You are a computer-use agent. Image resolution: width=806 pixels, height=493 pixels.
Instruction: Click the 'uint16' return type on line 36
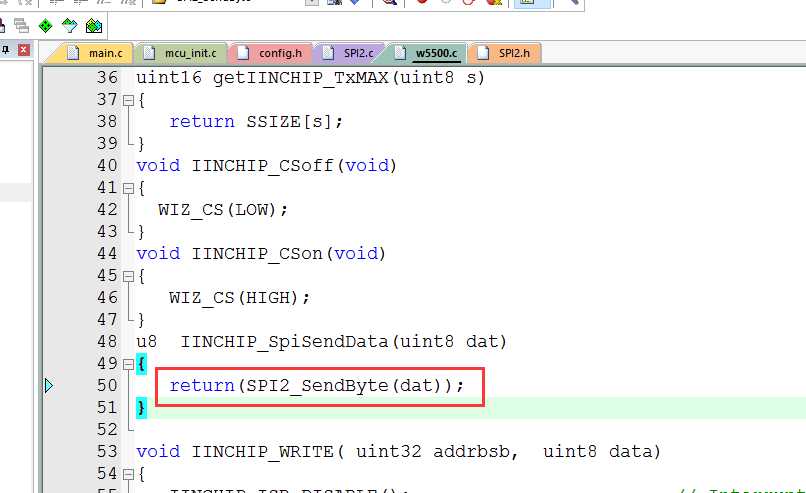coord(169,78)
